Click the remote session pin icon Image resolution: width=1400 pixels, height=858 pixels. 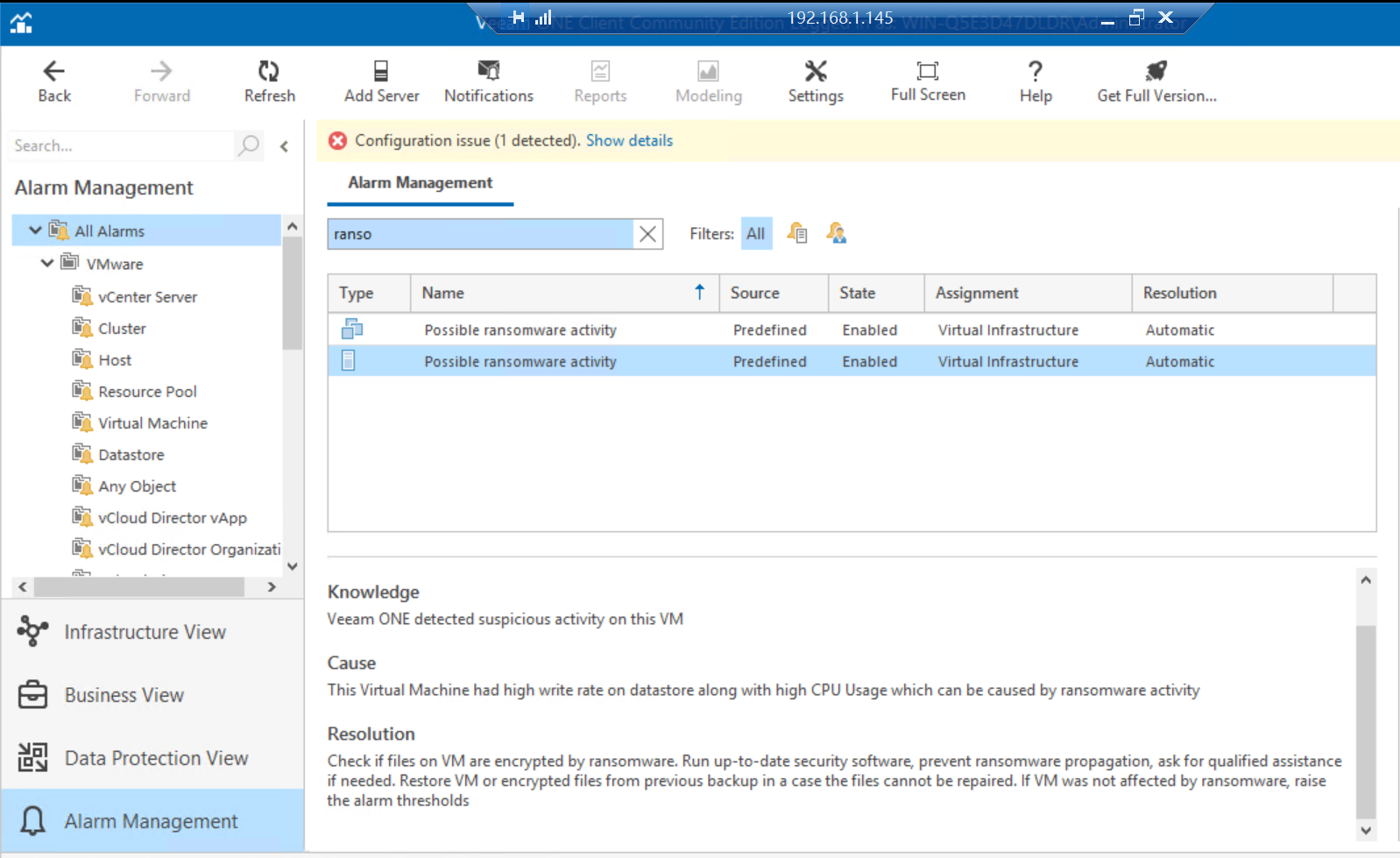(517, 18)
